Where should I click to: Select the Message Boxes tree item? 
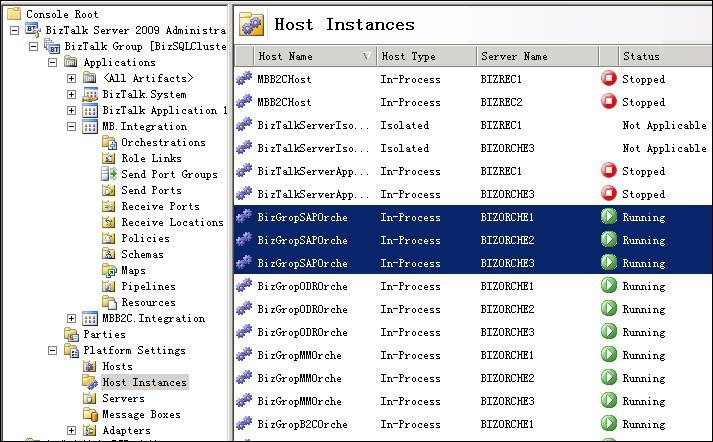(x=141, y=414)
